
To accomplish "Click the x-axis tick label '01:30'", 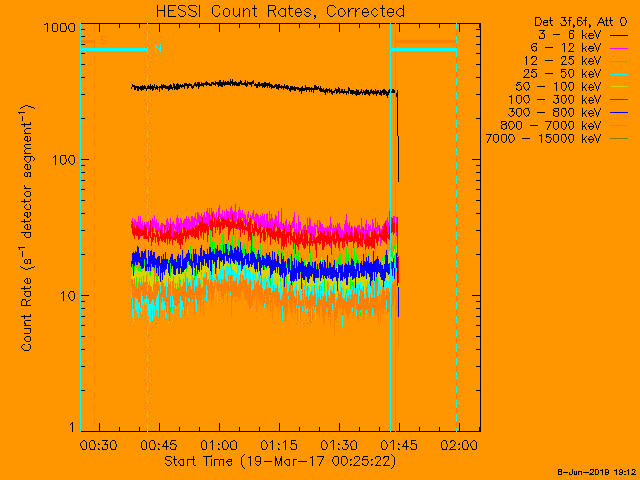I will (339, 445).
